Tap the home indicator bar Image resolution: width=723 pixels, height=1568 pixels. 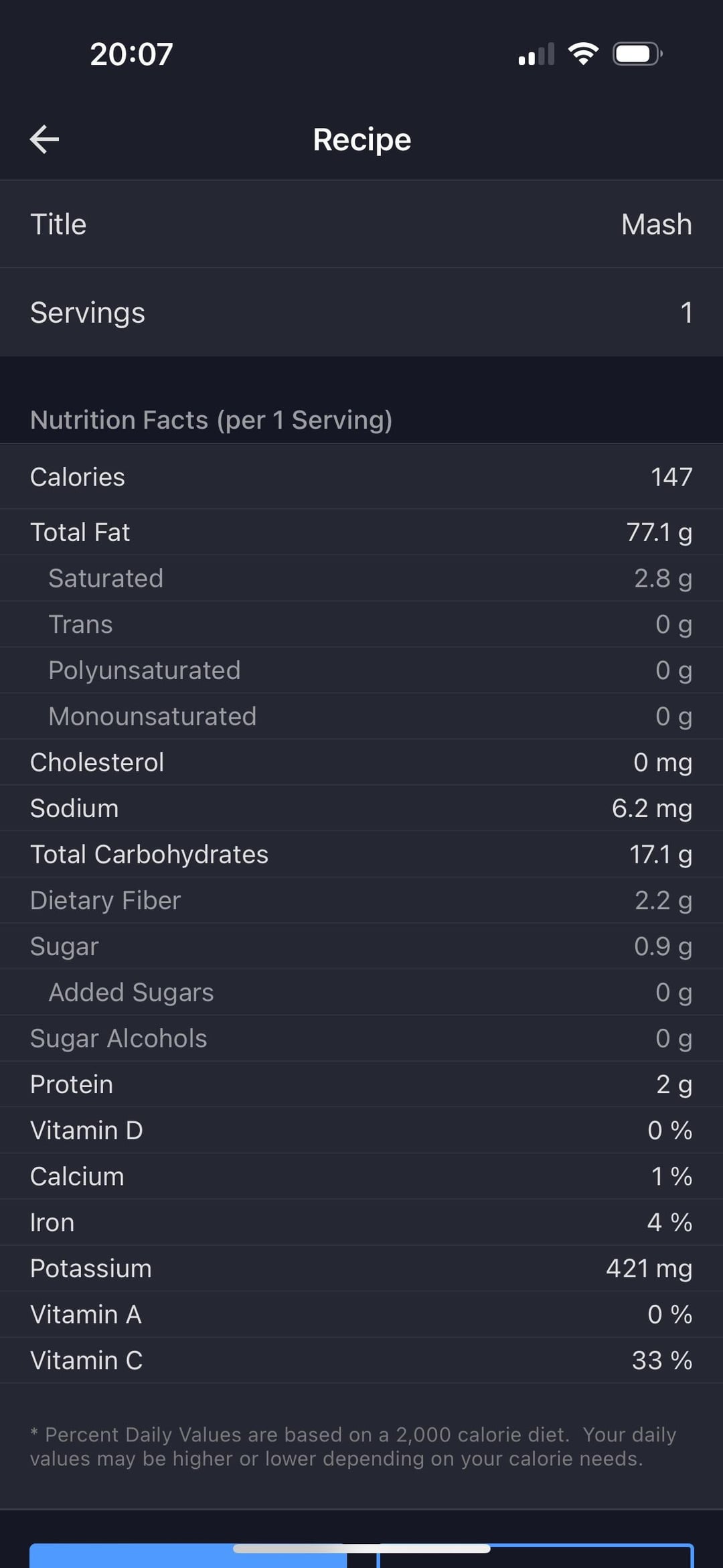pos(361,1549)
